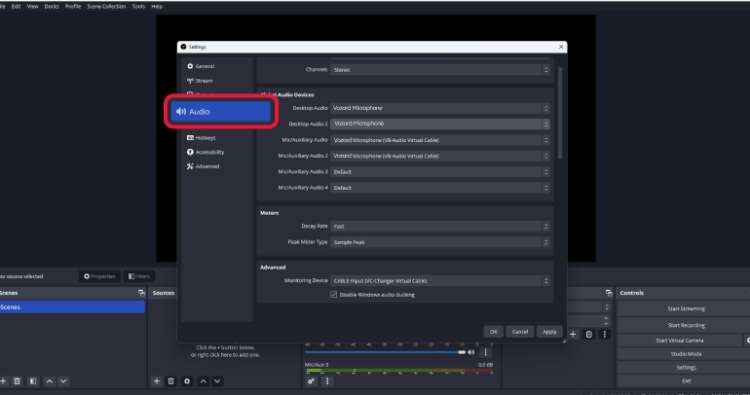Click the Settings dialog vertical scrollbar
Screen dimensions: 750x395
[x=560, y=113]
